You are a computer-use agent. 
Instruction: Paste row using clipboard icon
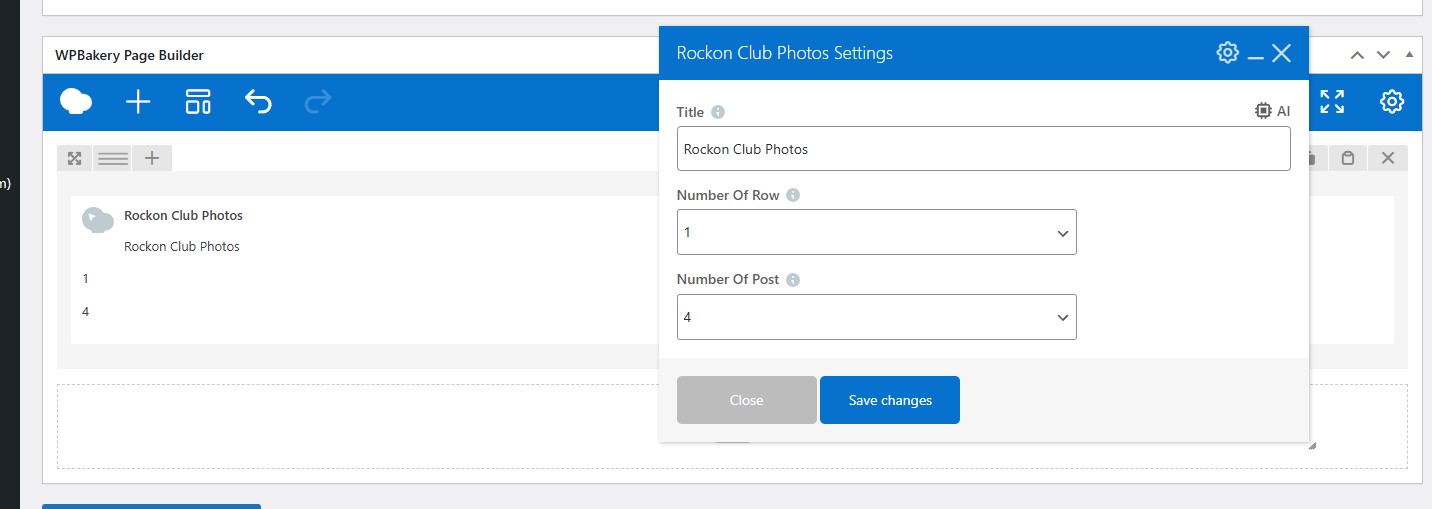click(1348, 158)
